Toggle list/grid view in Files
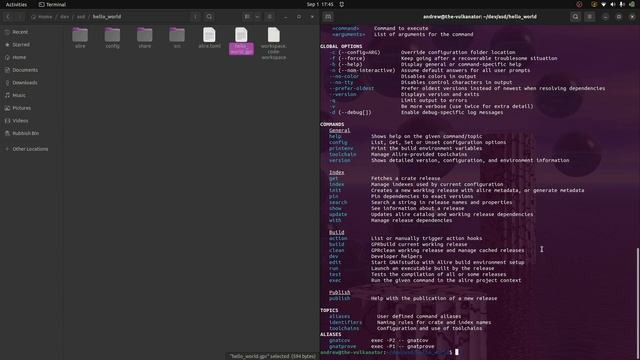The width and height of the screenshot is (640, 360). [x=247, y=17]
